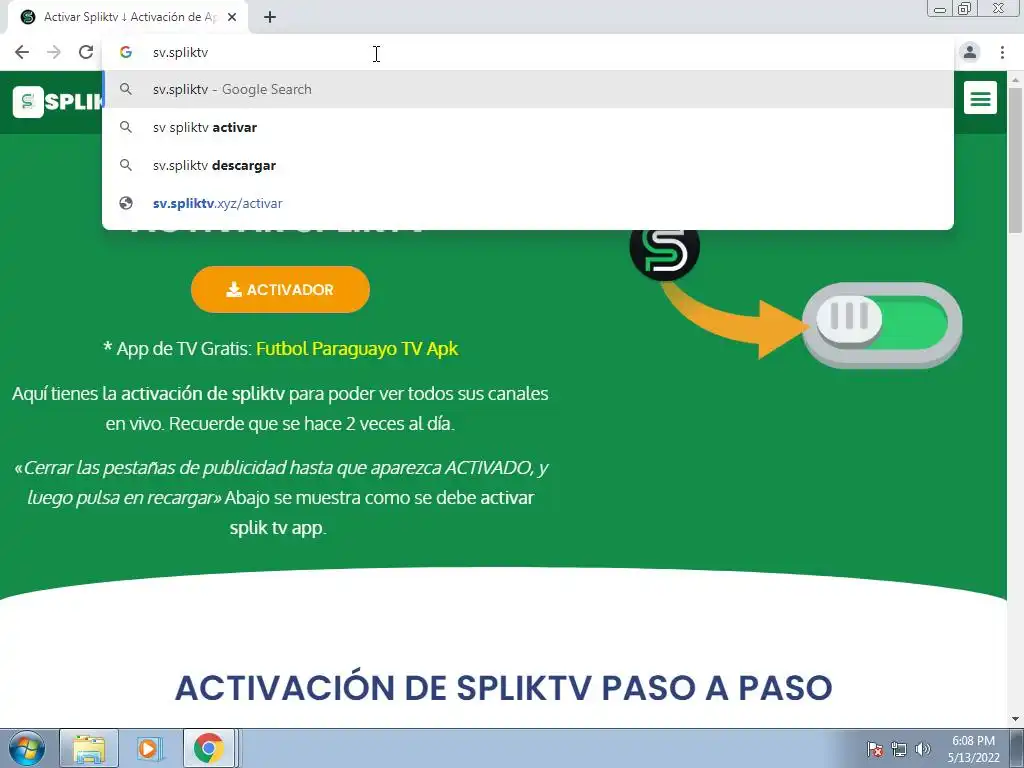Select the Chrome taskbar icon
The image size is (1024, 768).
[x=208, y=748]
